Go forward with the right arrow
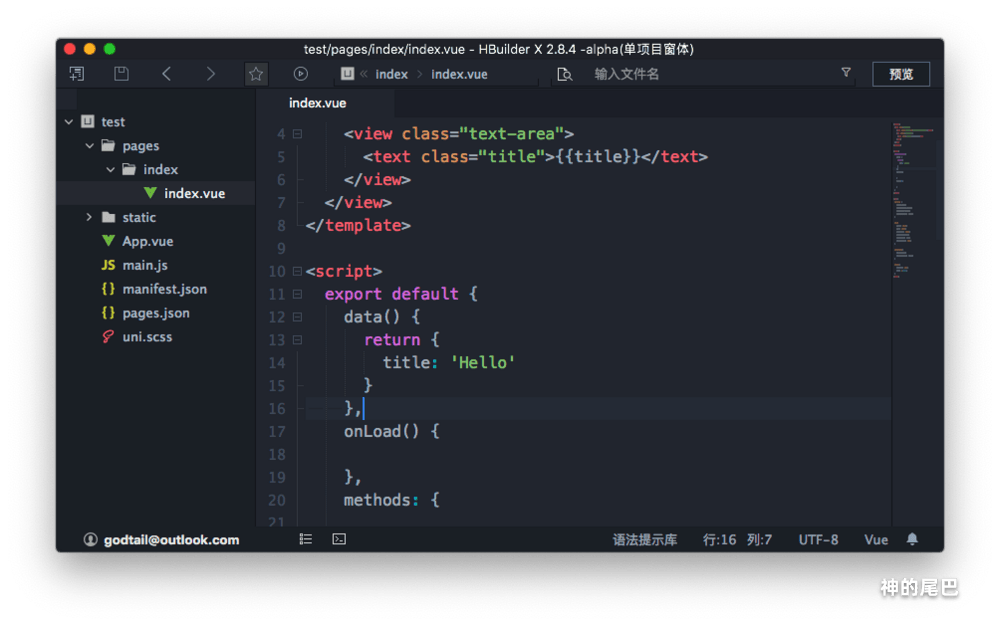The image size is (1000, 626). pos(210,74)
